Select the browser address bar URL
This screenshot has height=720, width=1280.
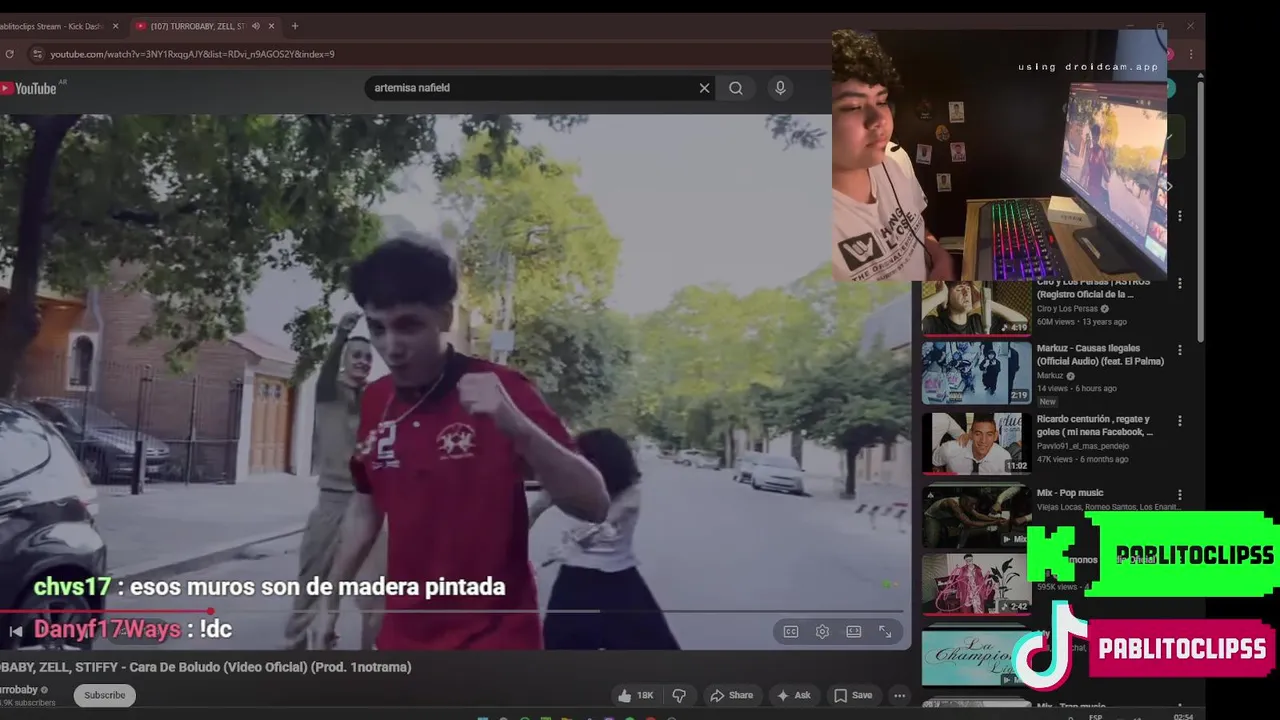point(192,54)
